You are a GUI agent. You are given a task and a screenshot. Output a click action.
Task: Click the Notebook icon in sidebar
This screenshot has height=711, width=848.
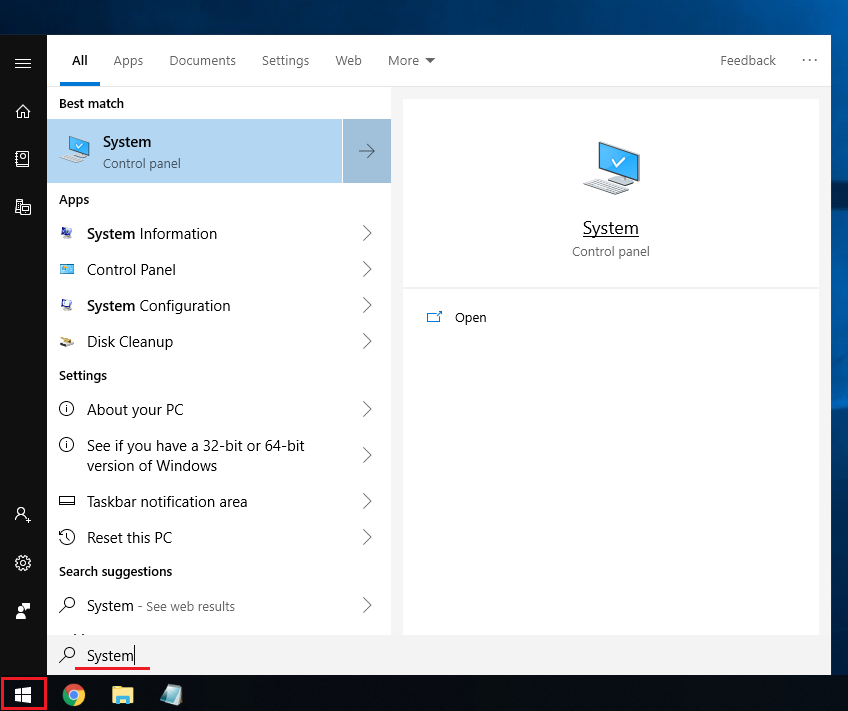22,159
